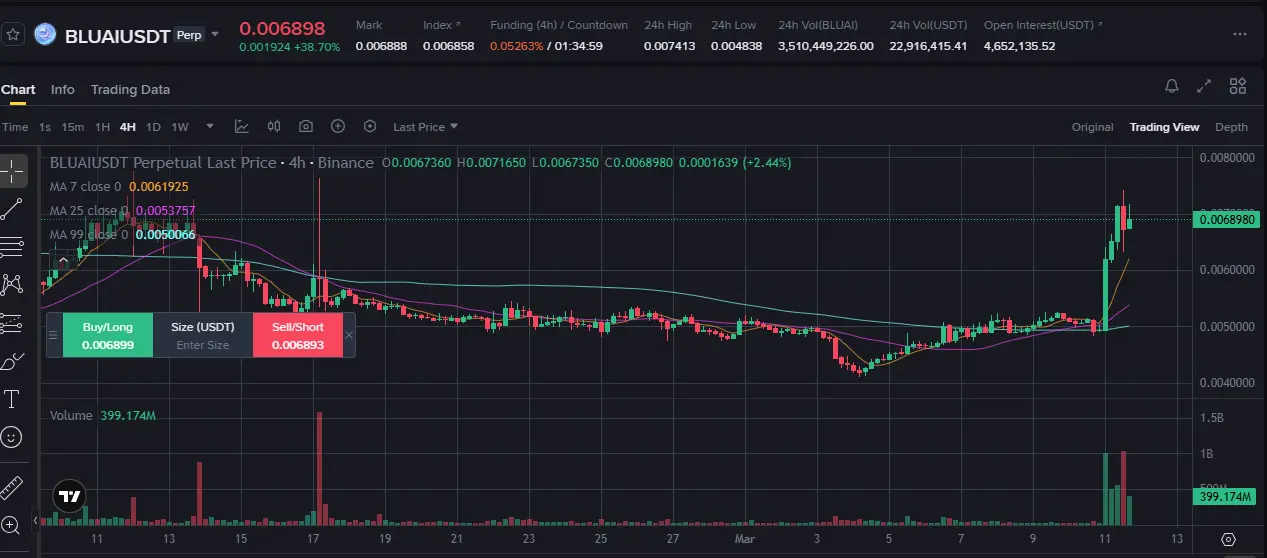Select the horizontal lines Fibonacci tool
The width and height of the screenshot is (1267, 558).
pyautogui.click(x=12, y=246)
